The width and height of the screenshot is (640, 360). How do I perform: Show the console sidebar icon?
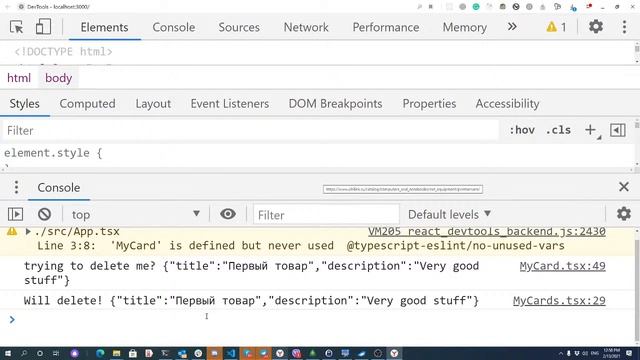coord(16,214)
